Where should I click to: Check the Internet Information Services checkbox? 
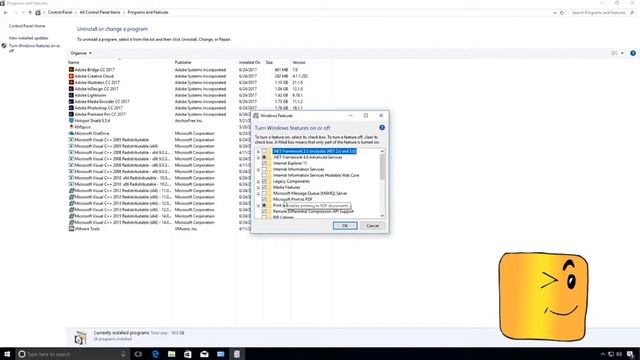pyautogui.click(x=264, y=169)
